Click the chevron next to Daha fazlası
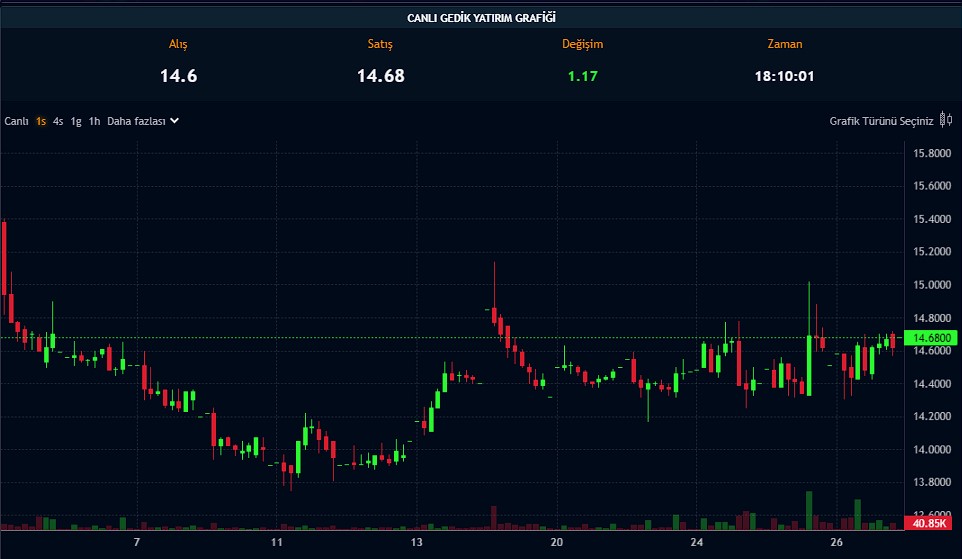The image size is (962, 559). coord(174,121)
